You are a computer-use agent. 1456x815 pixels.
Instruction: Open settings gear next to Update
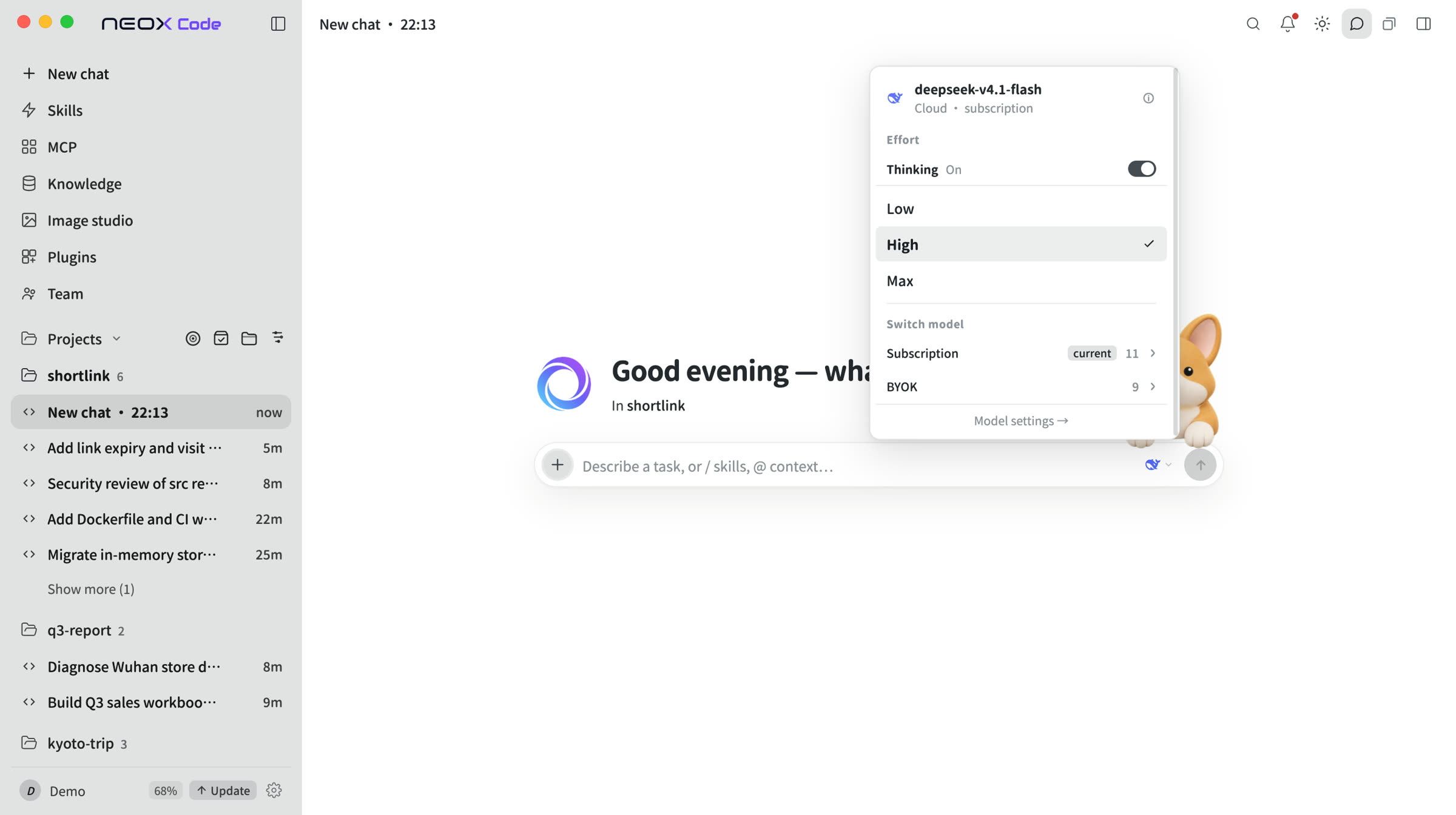point(274,790)
